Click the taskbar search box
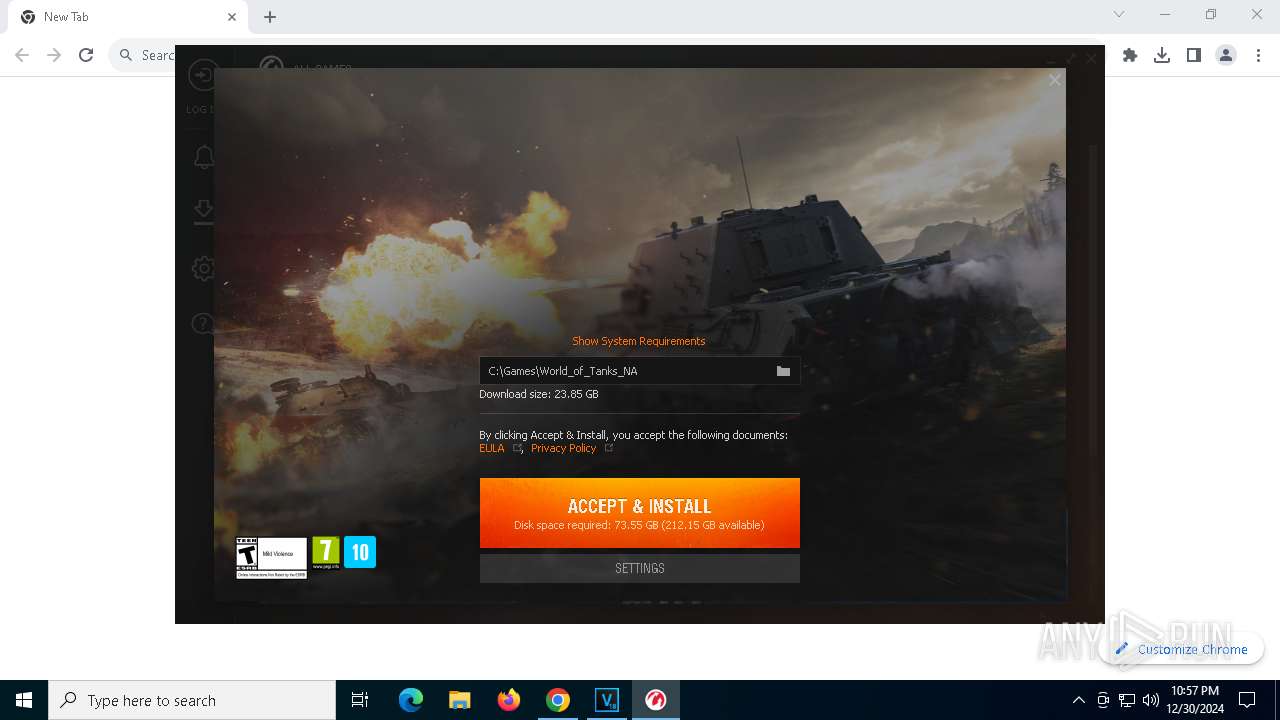The image size is (1280, 720). [x=192, y=700]
